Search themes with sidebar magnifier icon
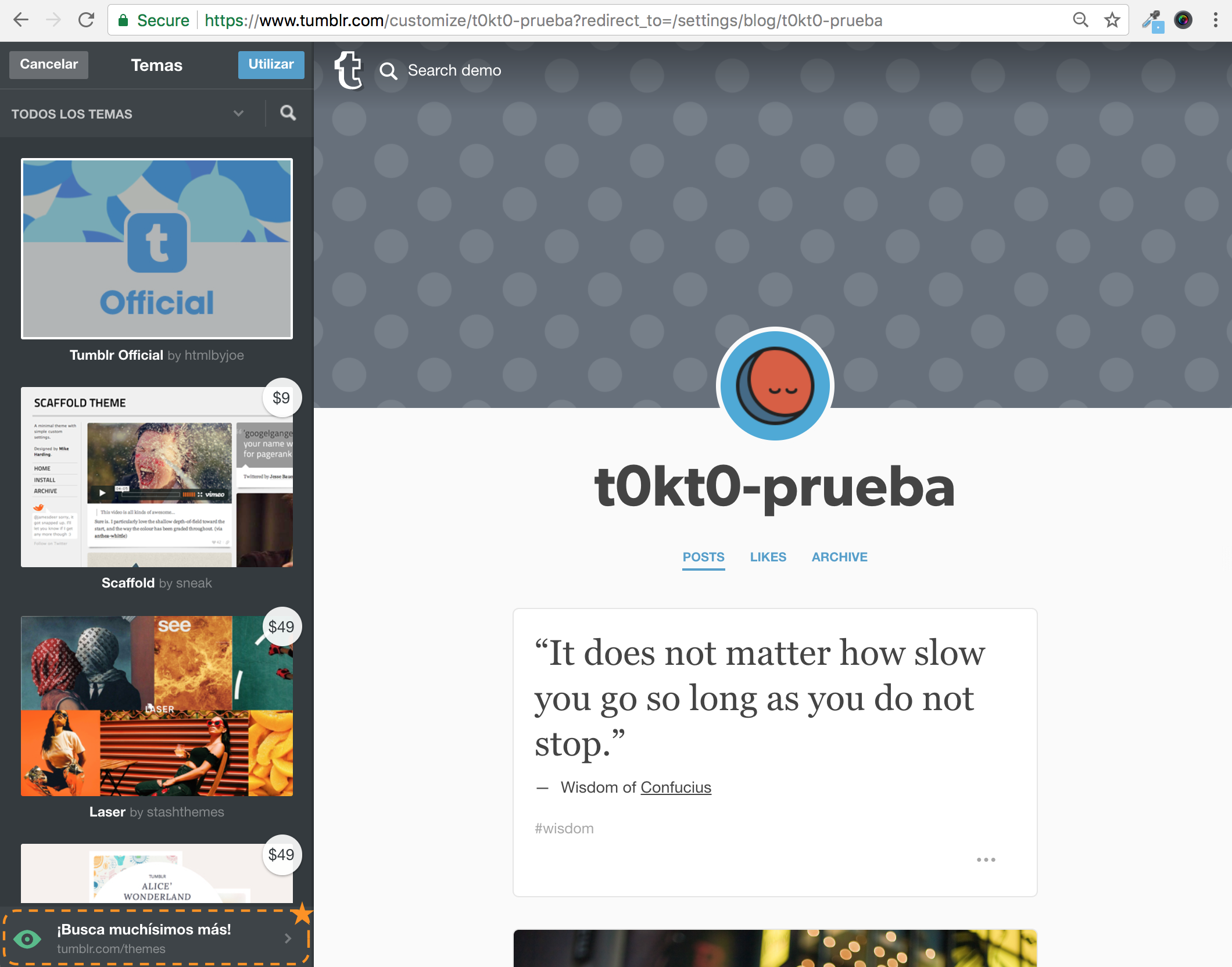The image size is (1232, 967). 288,113
